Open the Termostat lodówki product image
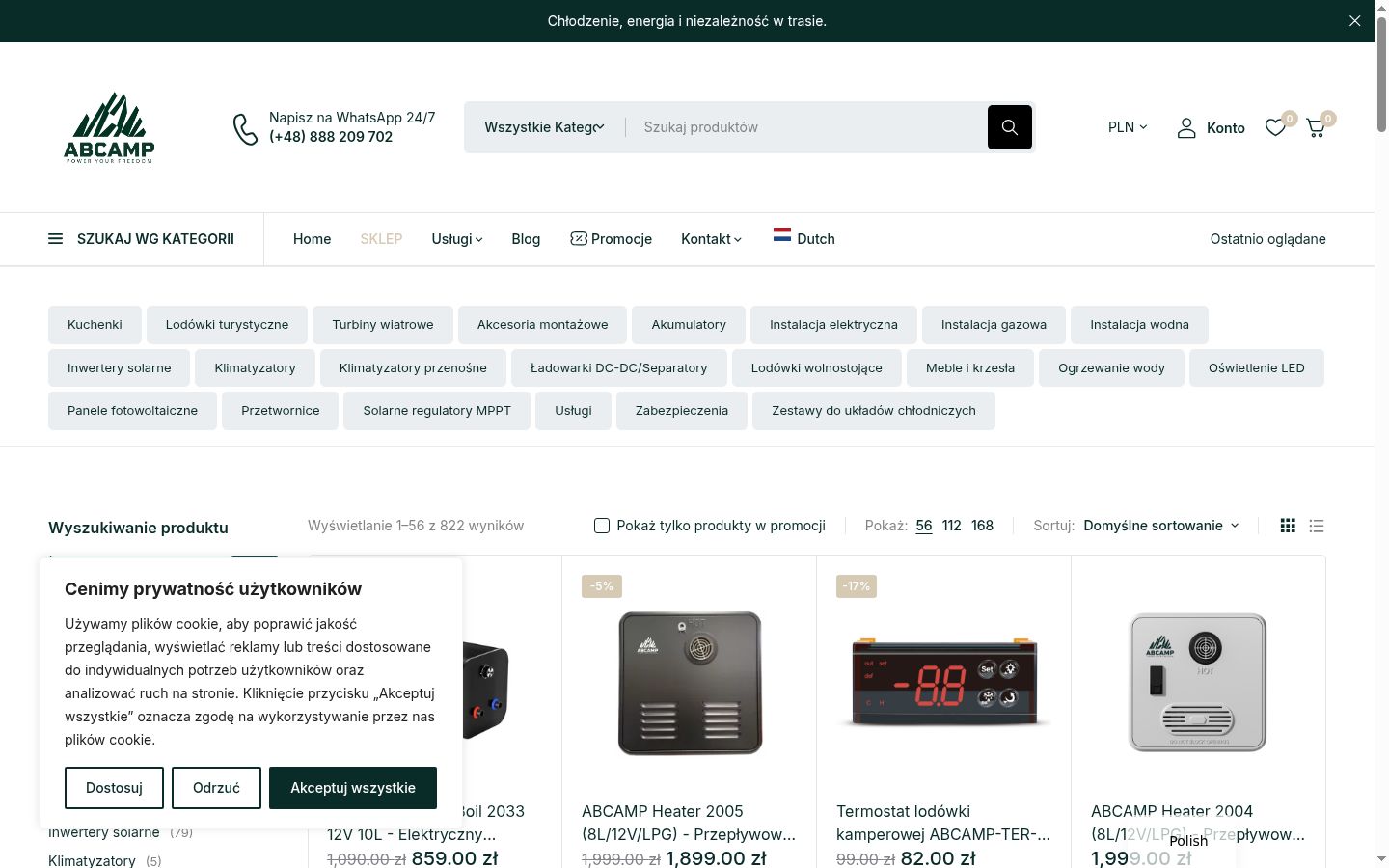Viewport: 1389px width, 868px height. [x=944, y=682]
